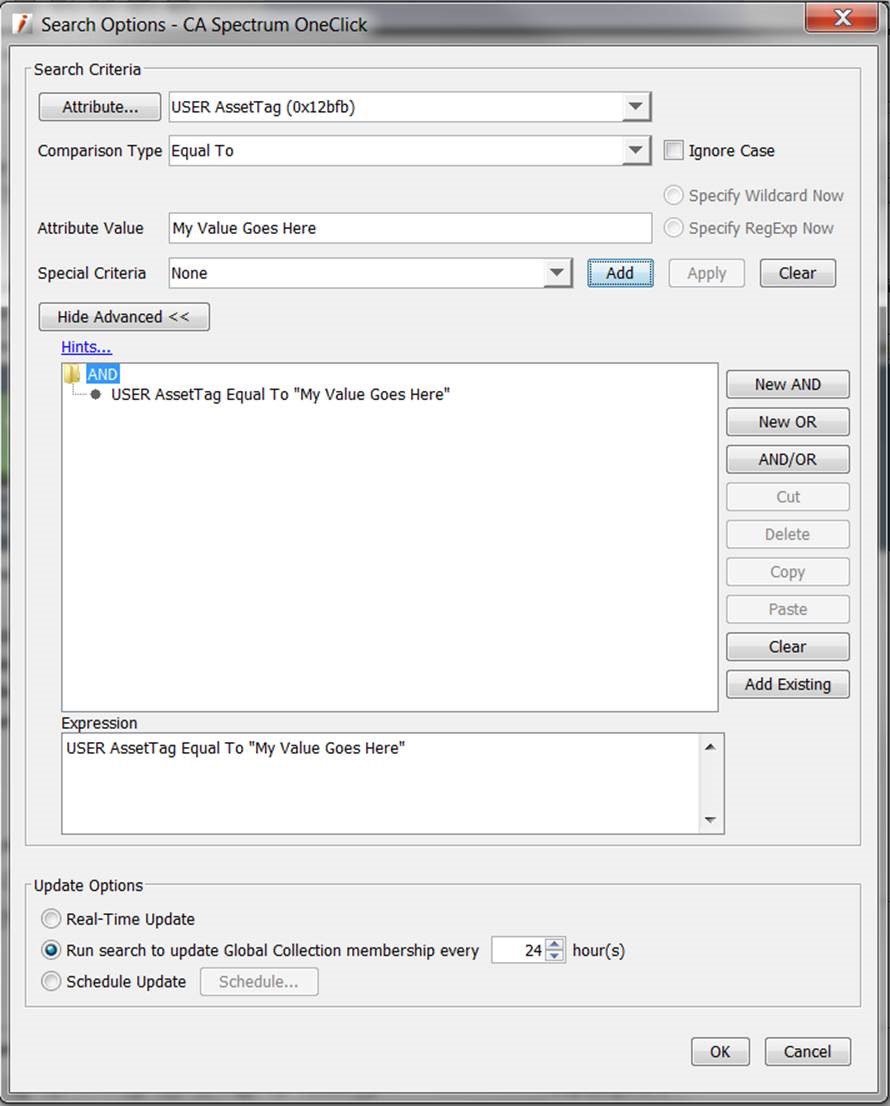Click the Delete button
Image resolution: width=890 pixels, height=1106 pixels.
pyautogui.click(x=787, y=534)
